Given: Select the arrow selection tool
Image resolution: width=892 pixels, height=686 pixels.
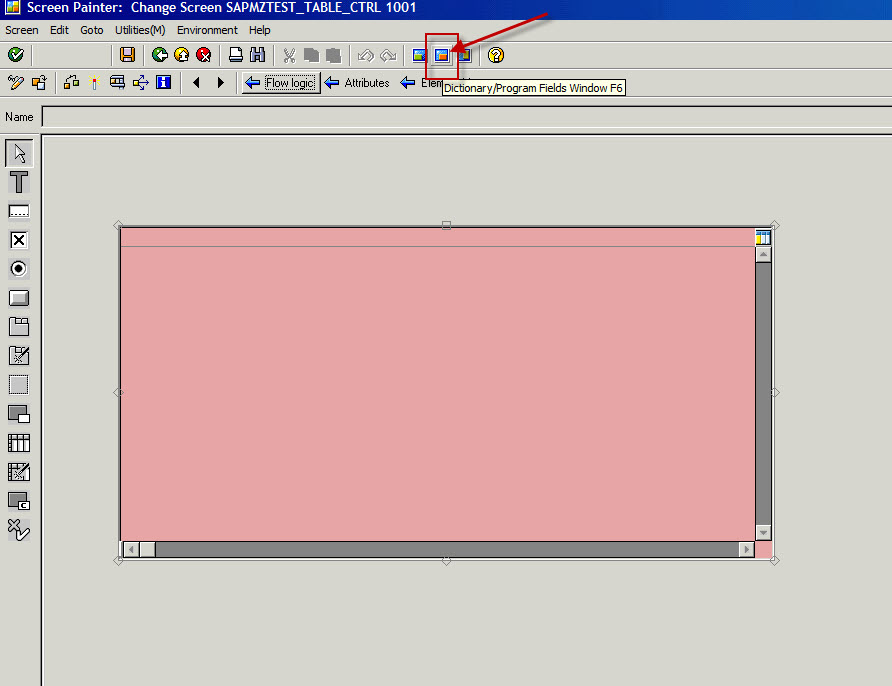Looking at the screenshot, I should (x=18, y=152).
